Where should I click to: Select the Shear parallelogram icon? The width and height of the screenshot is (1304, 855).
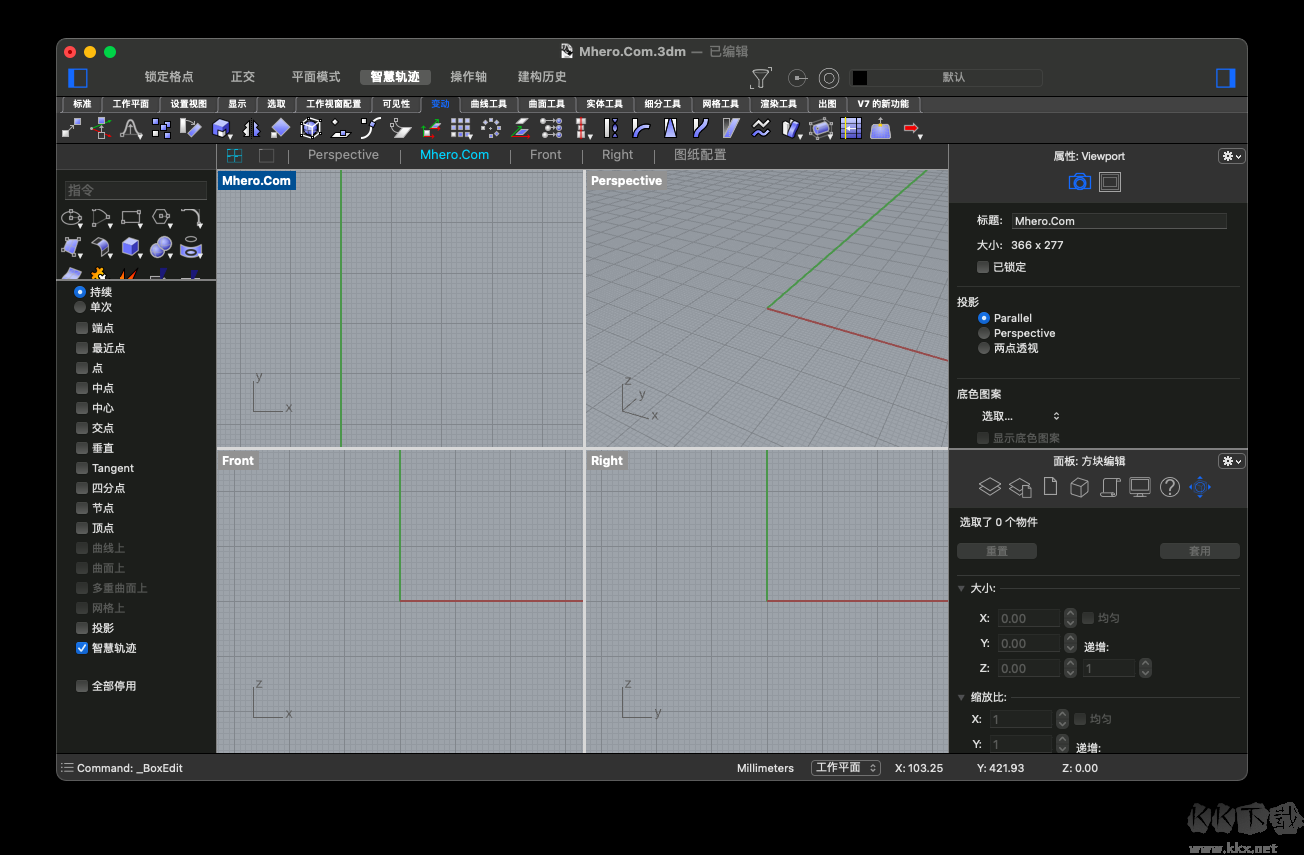point(731,128)
